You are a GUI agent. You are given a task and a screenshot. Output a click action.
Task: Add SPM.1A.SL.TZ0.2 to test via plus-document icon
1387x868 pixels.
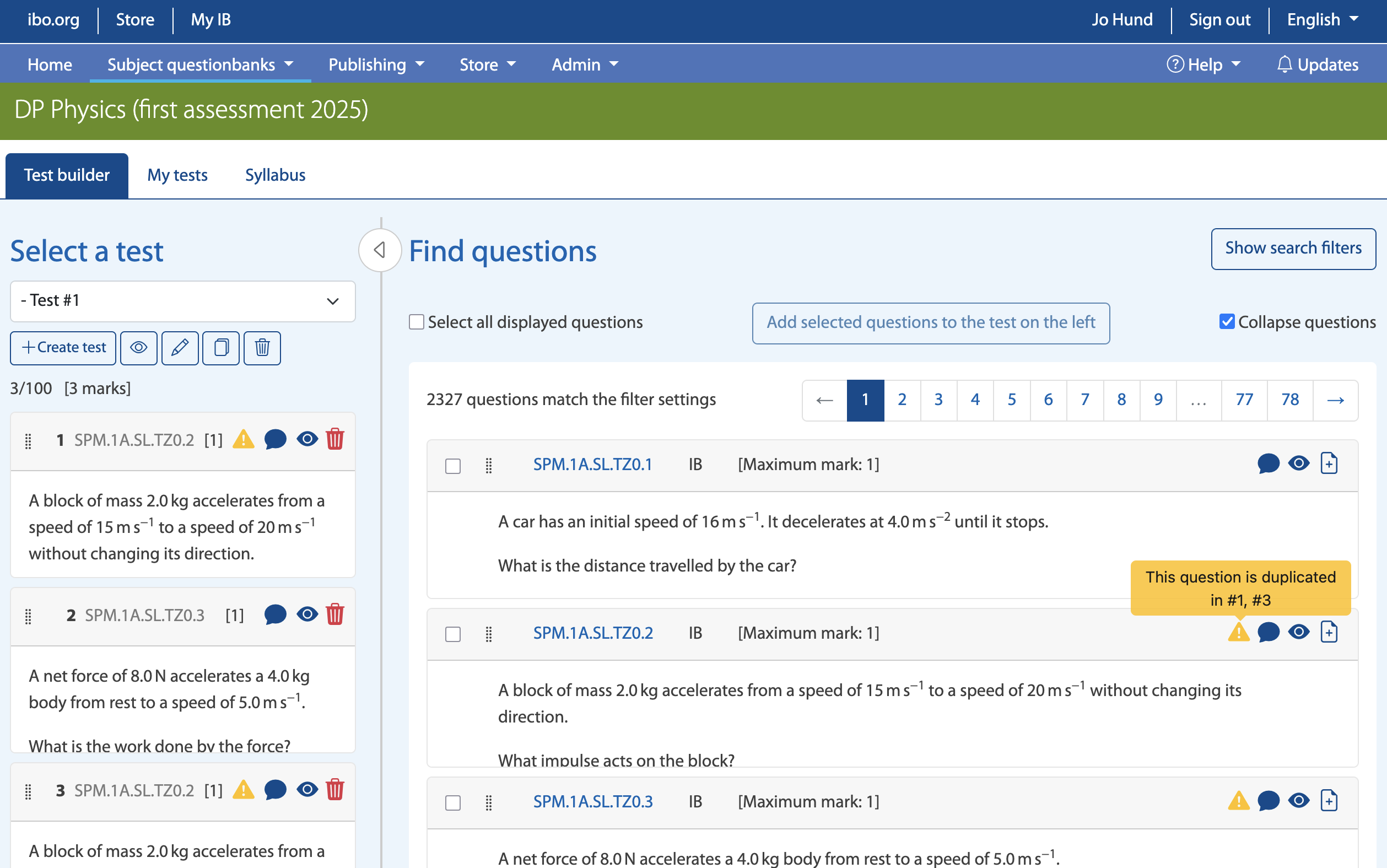(1329, 633)
